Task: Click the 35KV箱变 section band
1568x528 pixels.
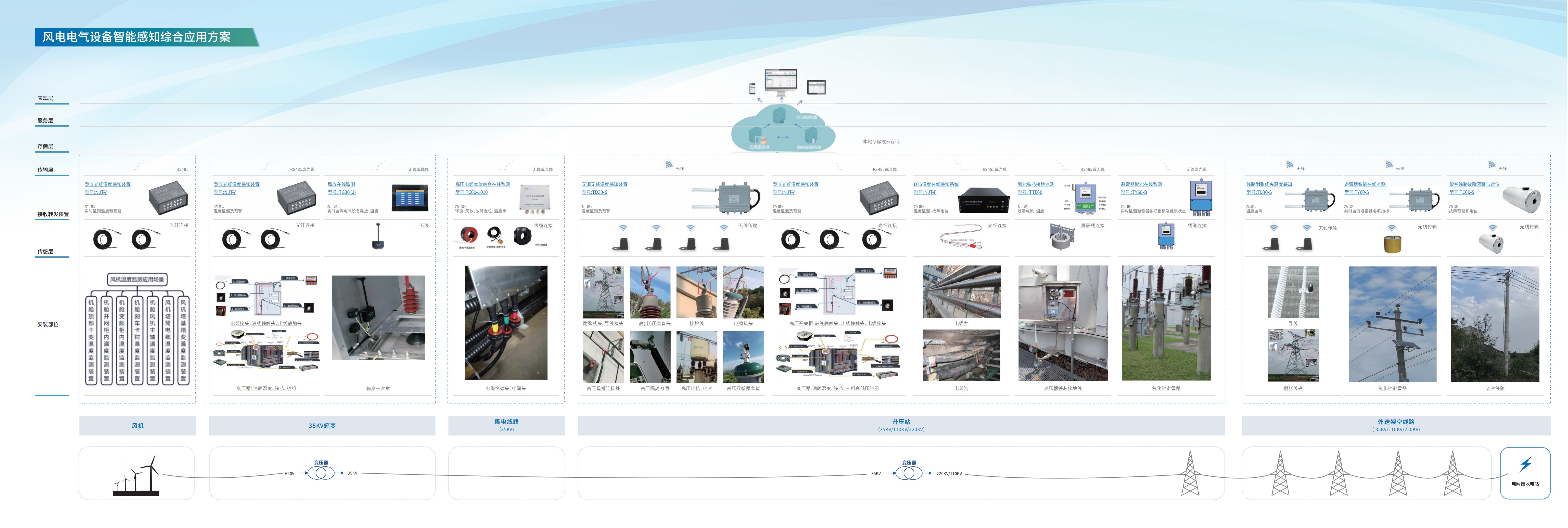Action: point(322,426)
